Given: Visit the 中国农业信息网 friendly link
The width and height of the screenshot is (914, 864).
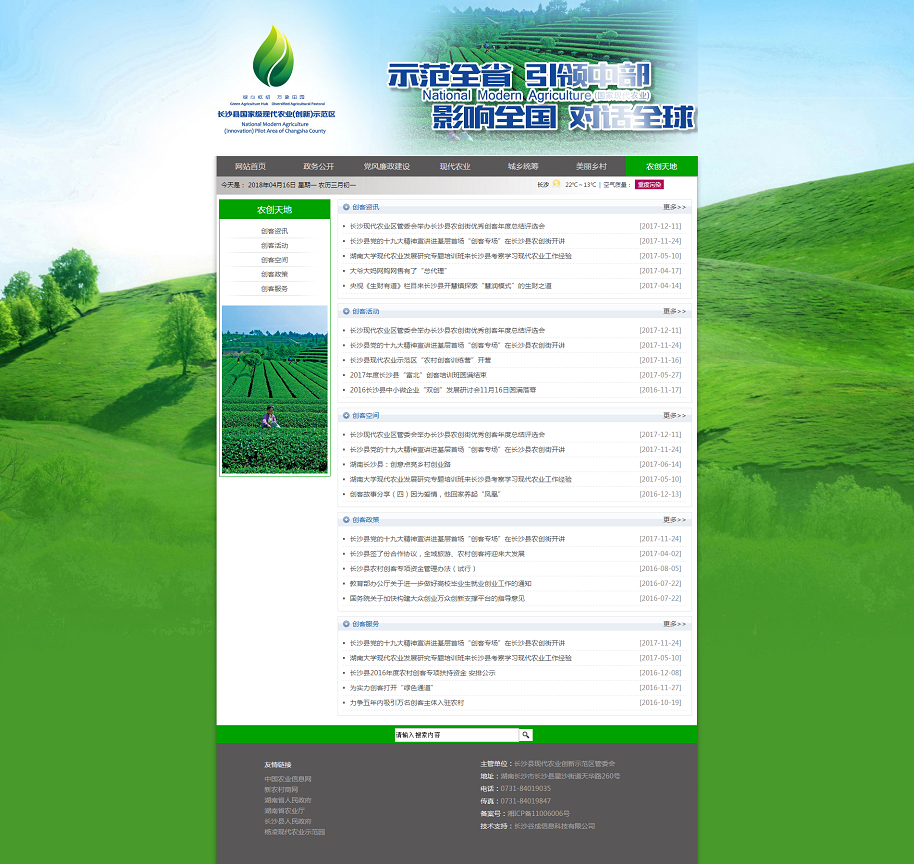Looking at the screenshot, I should 288,779.
